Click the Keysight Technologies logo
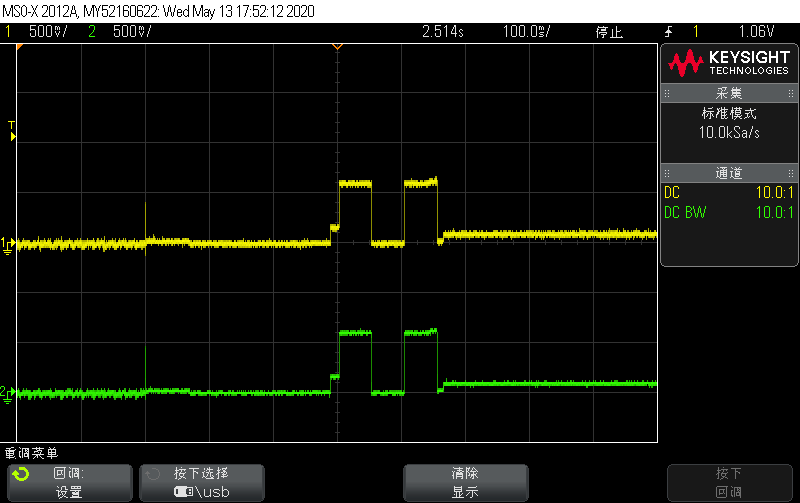The height and width of the screenshot is (503, 800). click(x=729, y=63)
